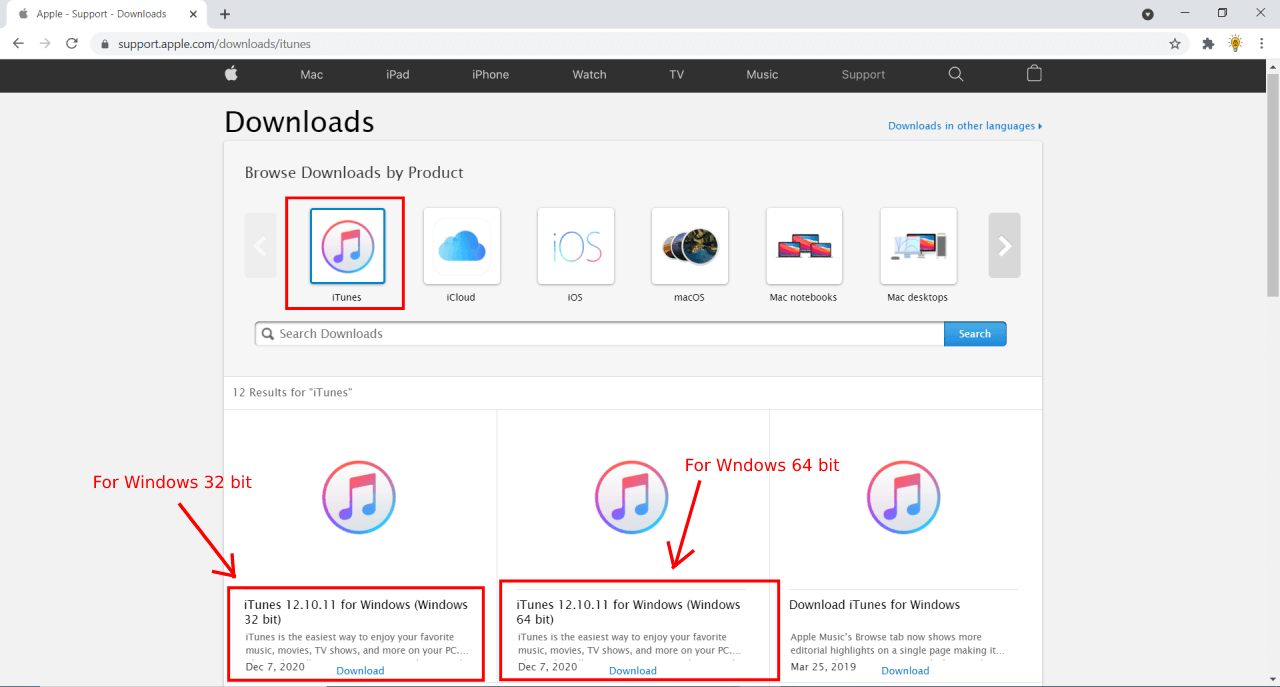Click the padlock site info icon
1280x687 pixels.
tap(105, 44)
